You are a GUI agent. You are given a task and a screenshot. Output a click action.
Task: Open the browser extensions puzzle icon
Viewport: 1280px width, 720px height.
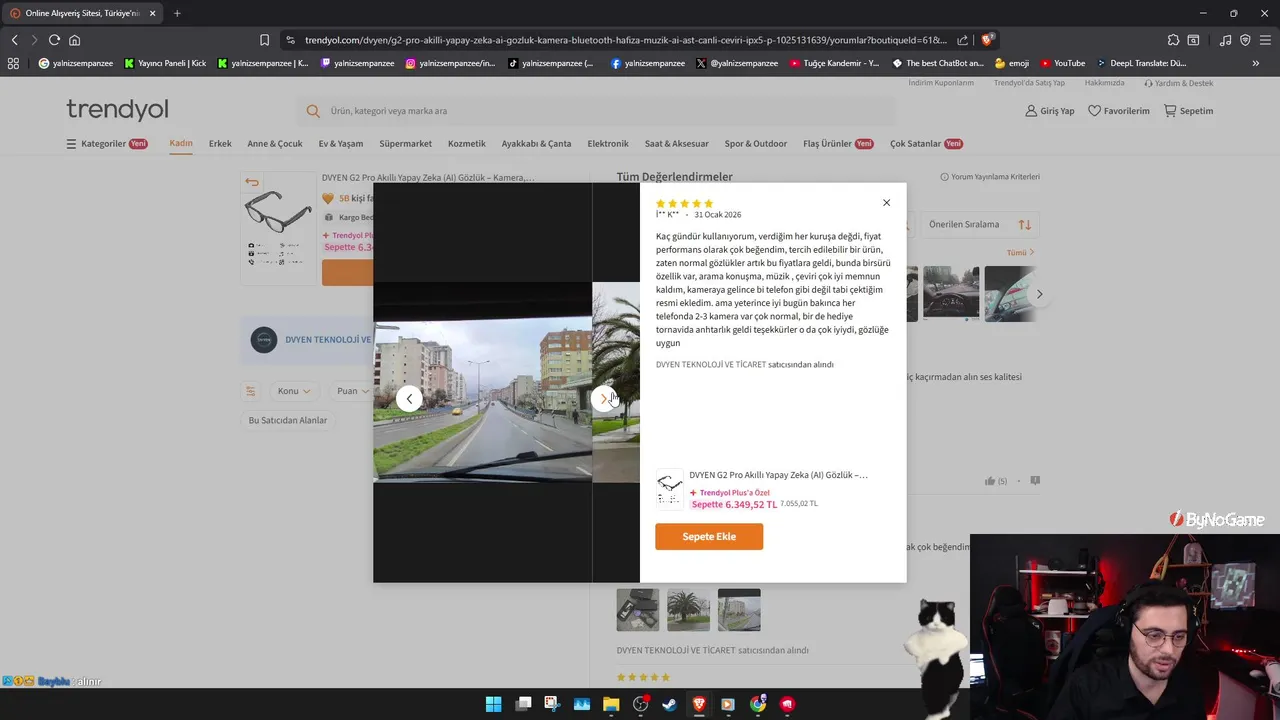coord(1173,40)
